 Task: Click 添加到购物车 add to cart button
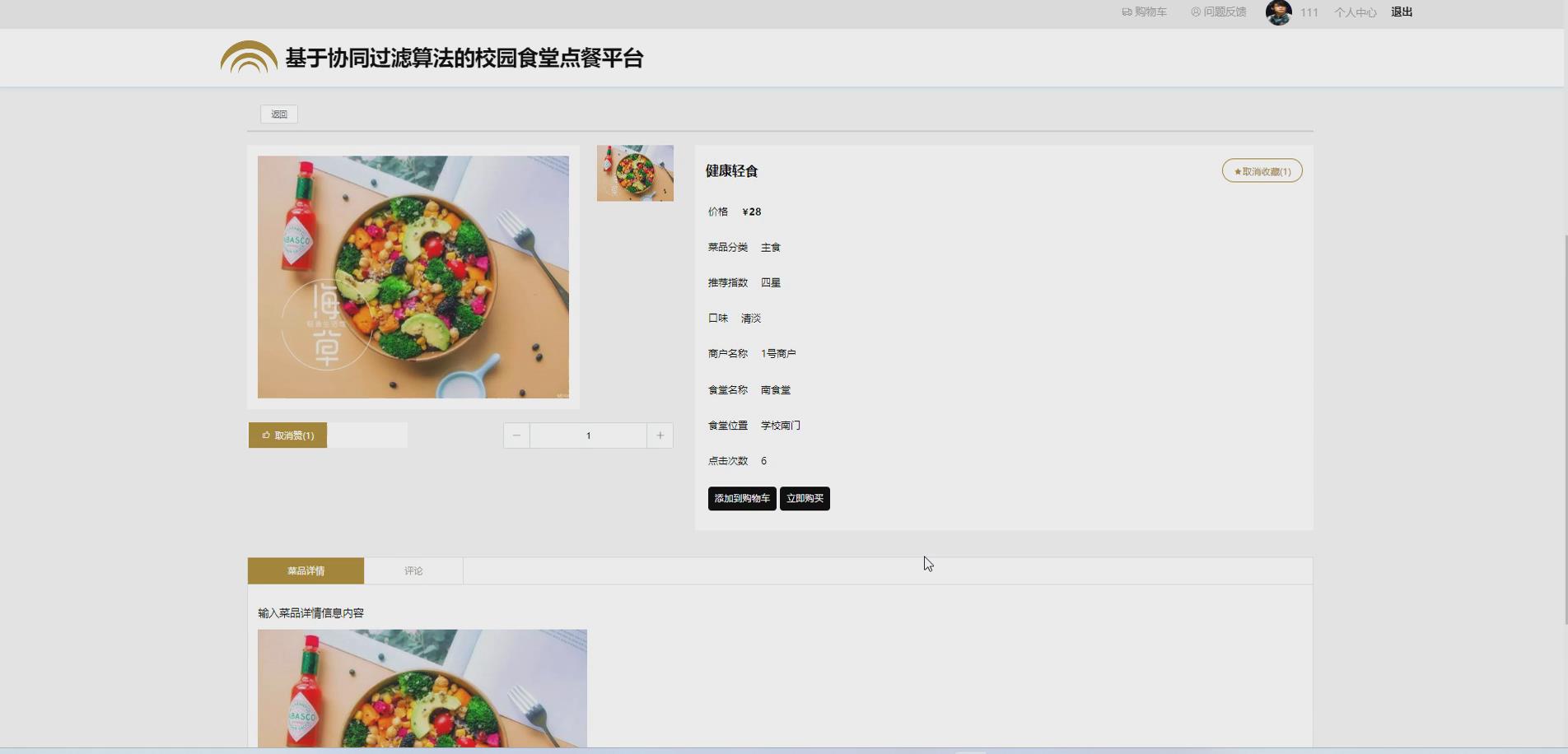pyautogui.click(x=742, y=499)
